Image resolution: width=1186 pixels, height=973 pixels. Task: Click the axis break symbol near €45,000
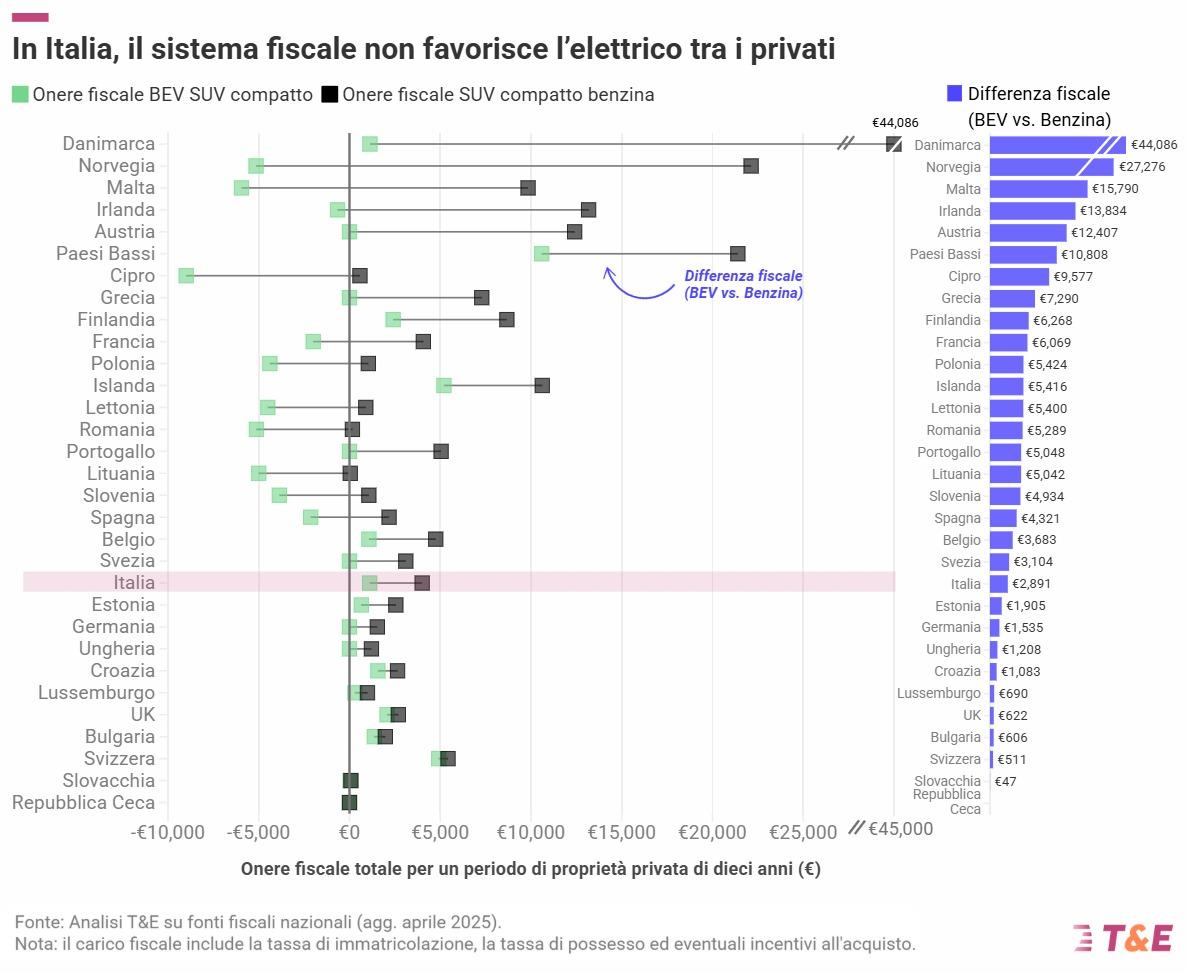[856, 828]
